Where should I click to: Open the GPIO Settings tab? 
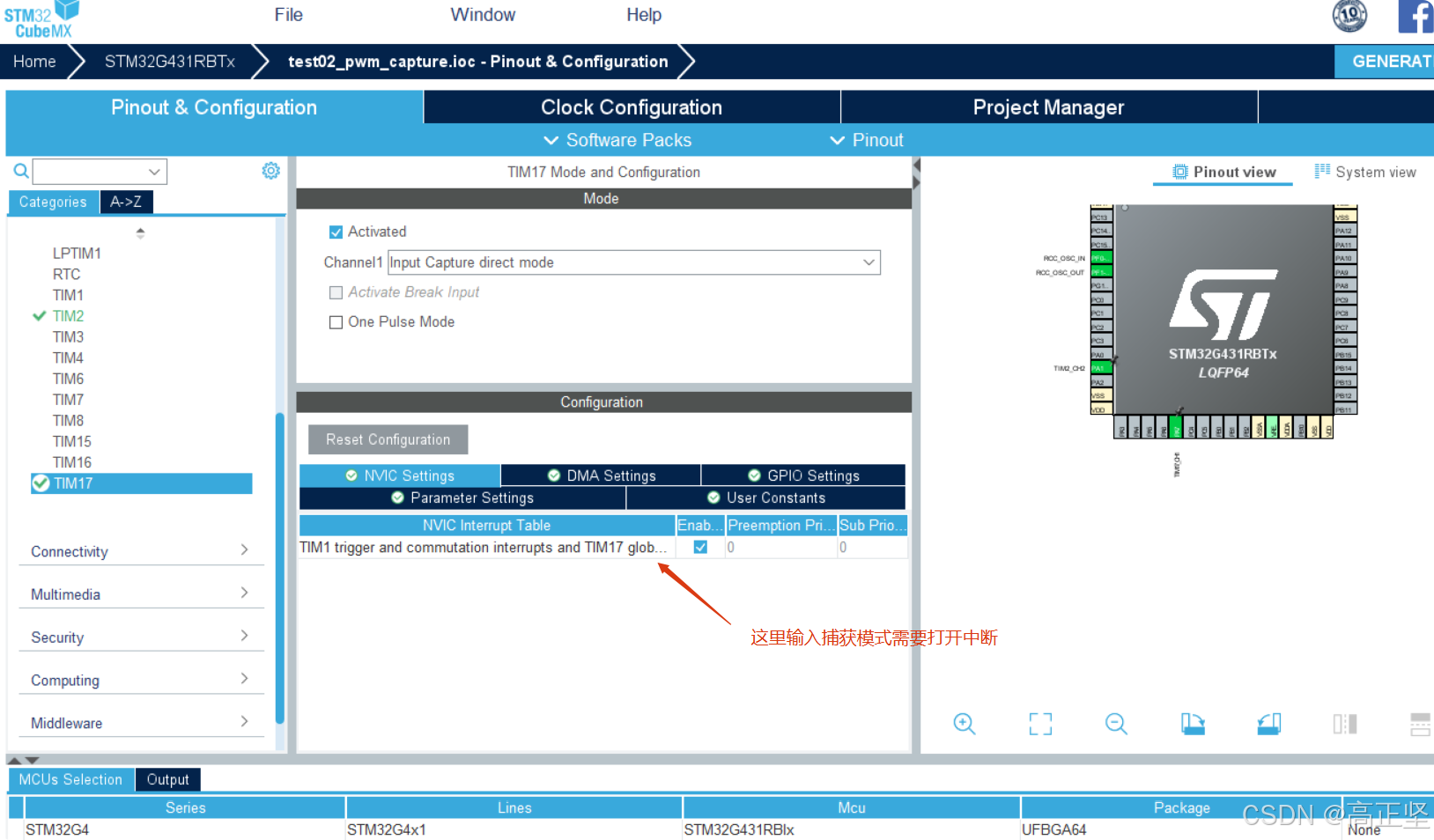803,475
